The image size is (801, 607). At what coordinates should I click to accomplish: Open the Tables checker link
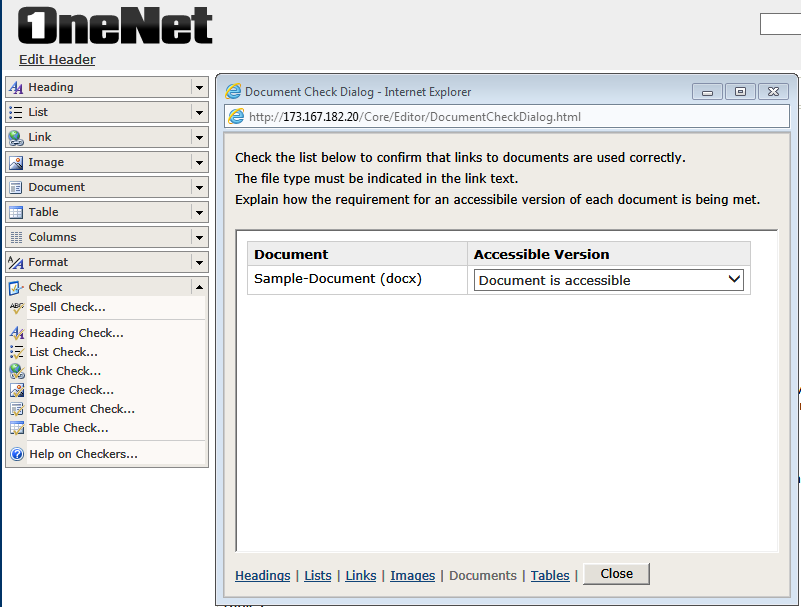click(550, 575)
